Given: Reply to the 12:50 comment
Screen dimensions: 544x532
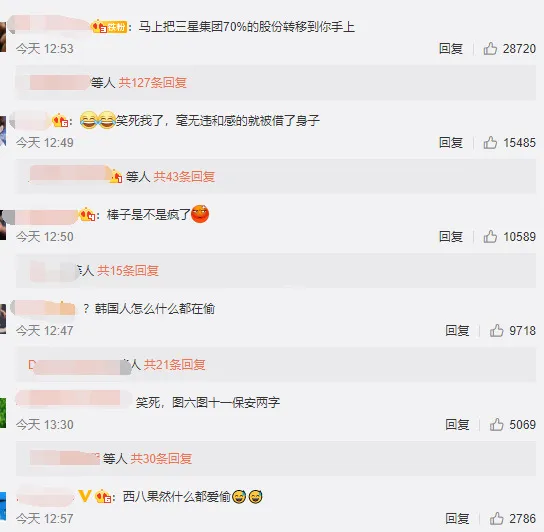Looking at the screenshot, I should 451,237.
